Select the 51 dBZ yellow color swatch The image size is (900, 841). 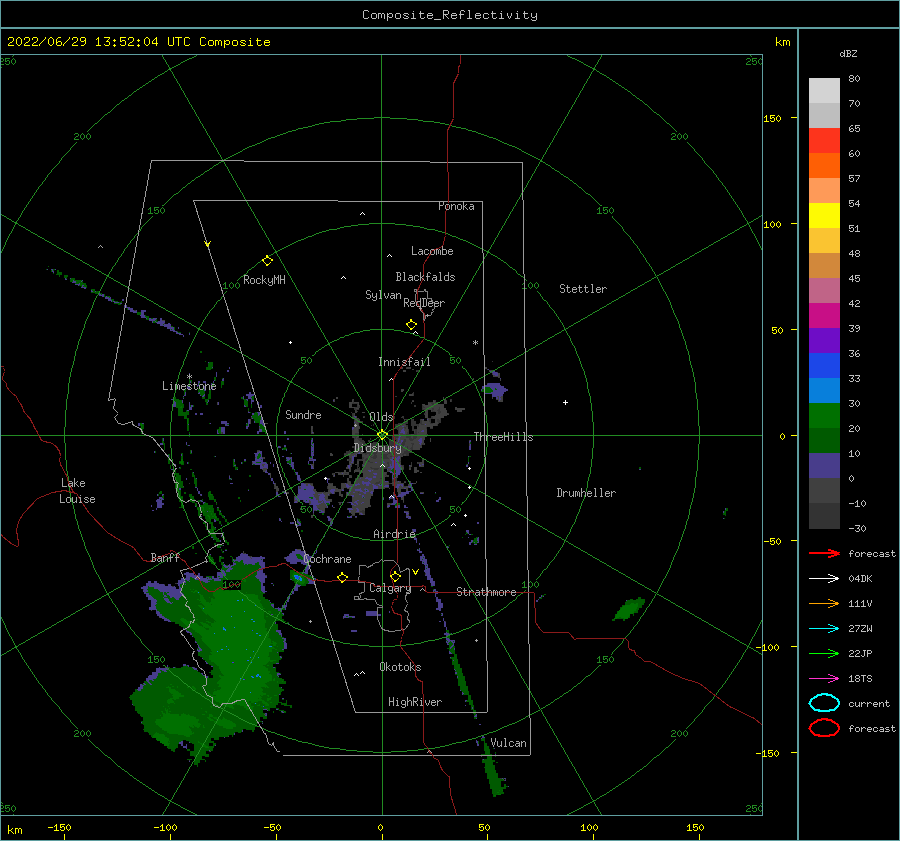824,215
